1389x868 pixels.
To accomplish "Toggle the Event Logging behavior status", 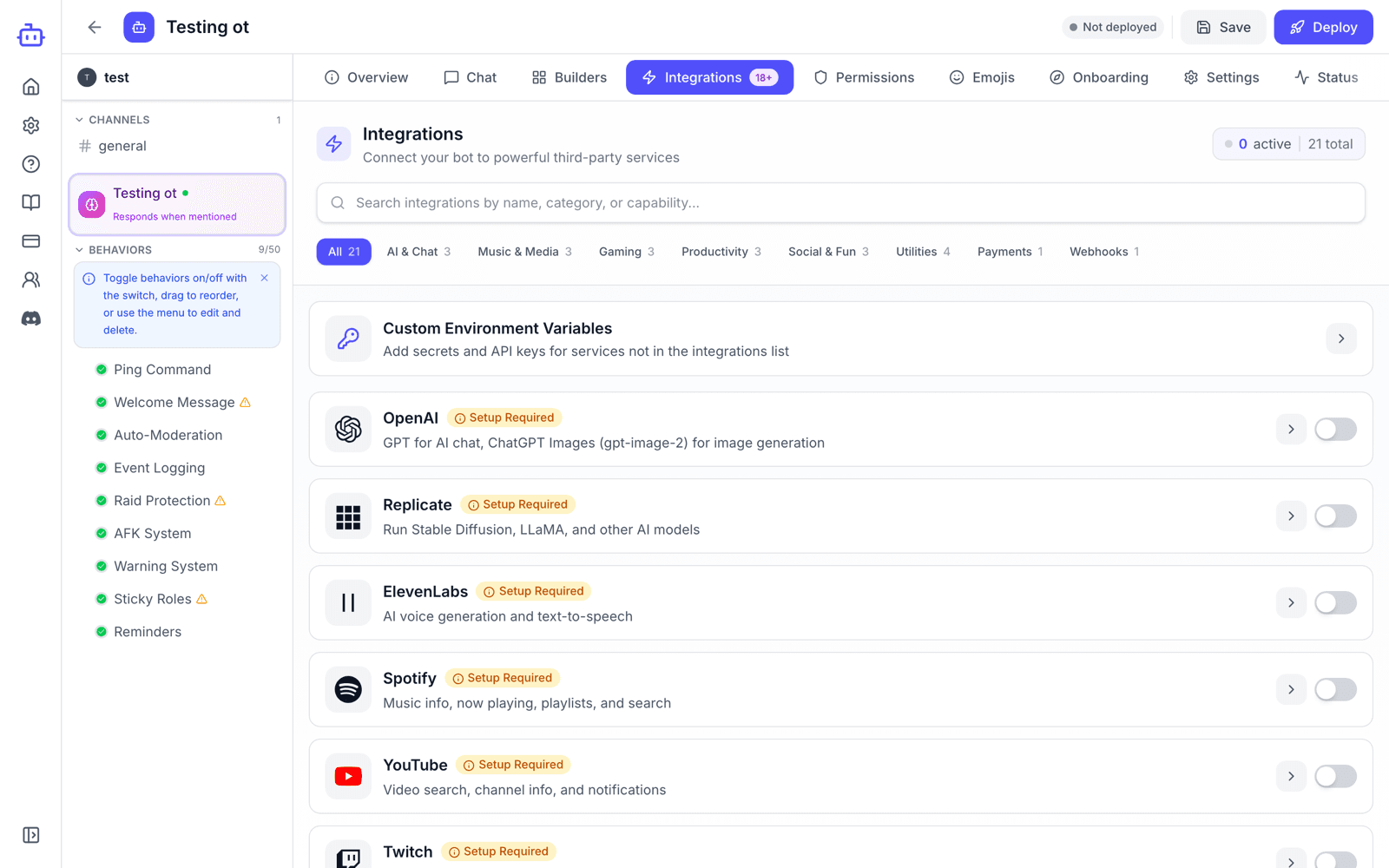I will [102, 468].
